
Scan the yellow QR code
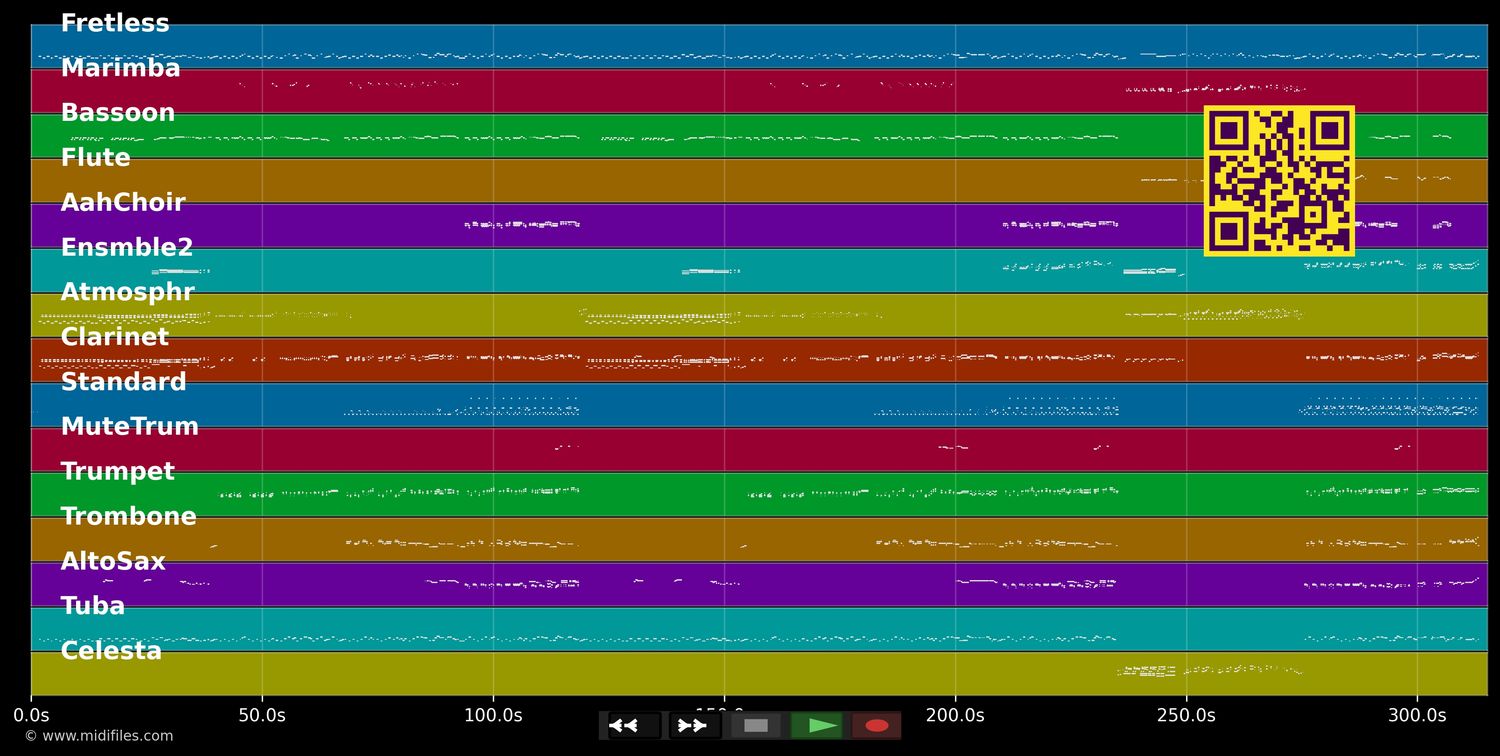pos(1279,178)
